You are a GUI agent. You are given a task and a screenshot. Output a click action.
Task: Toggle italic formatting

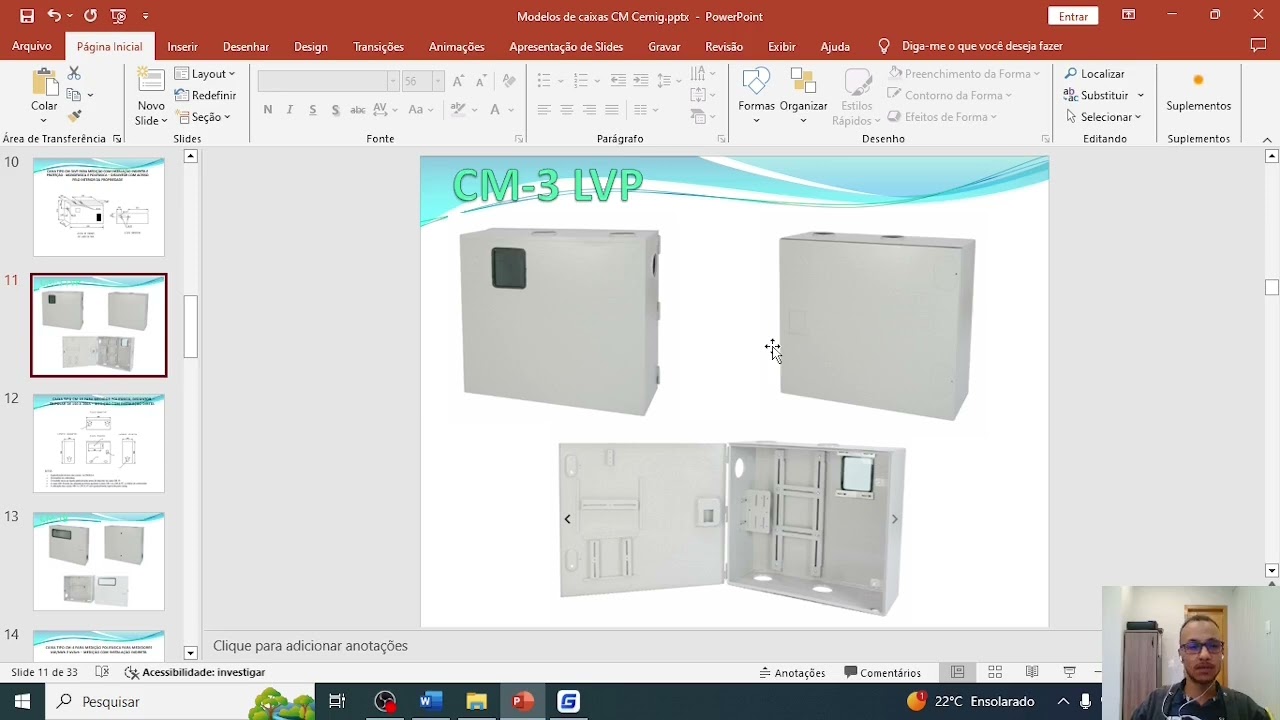(x=290, y=110)
